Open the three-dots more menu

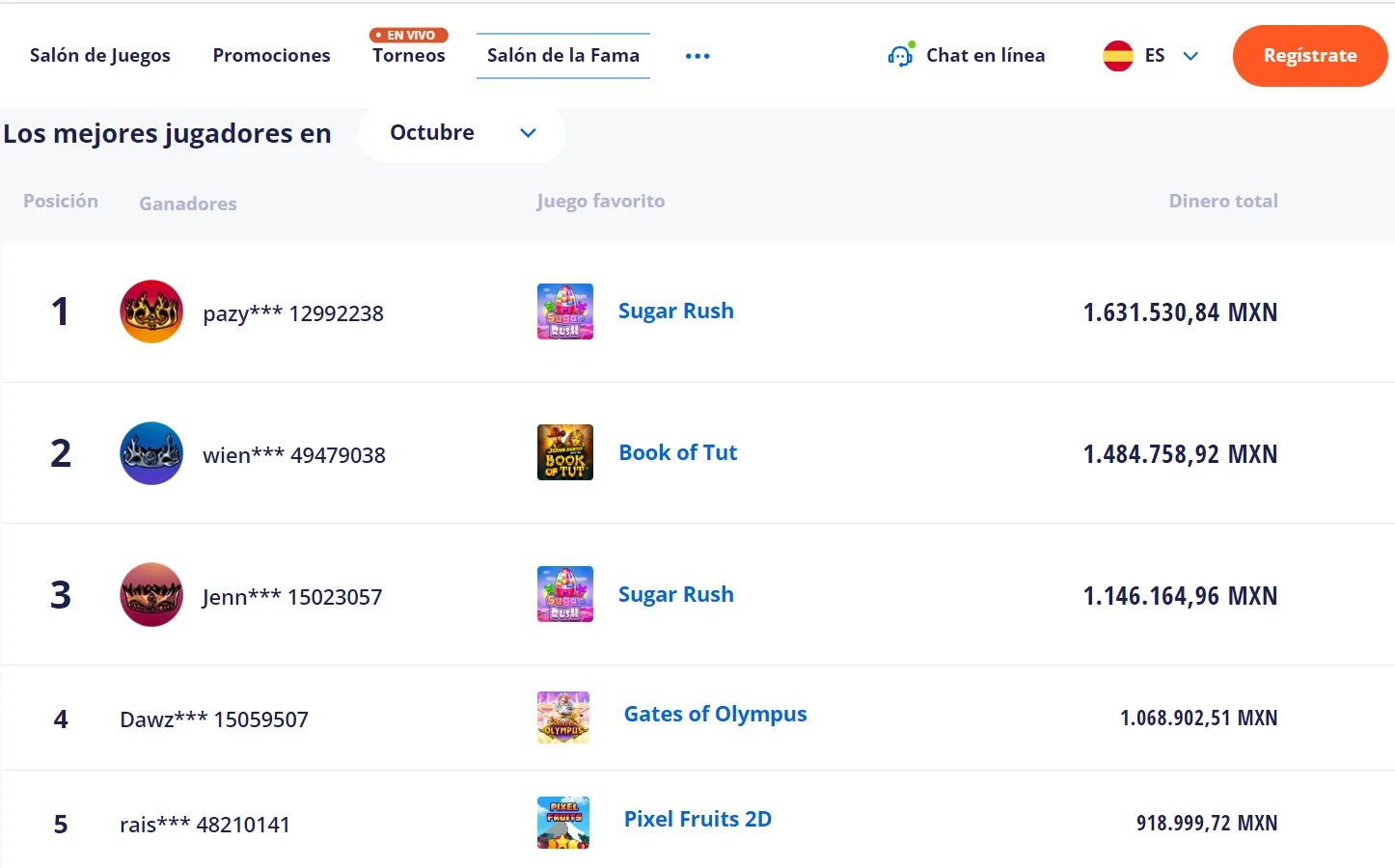pos(697,56)
